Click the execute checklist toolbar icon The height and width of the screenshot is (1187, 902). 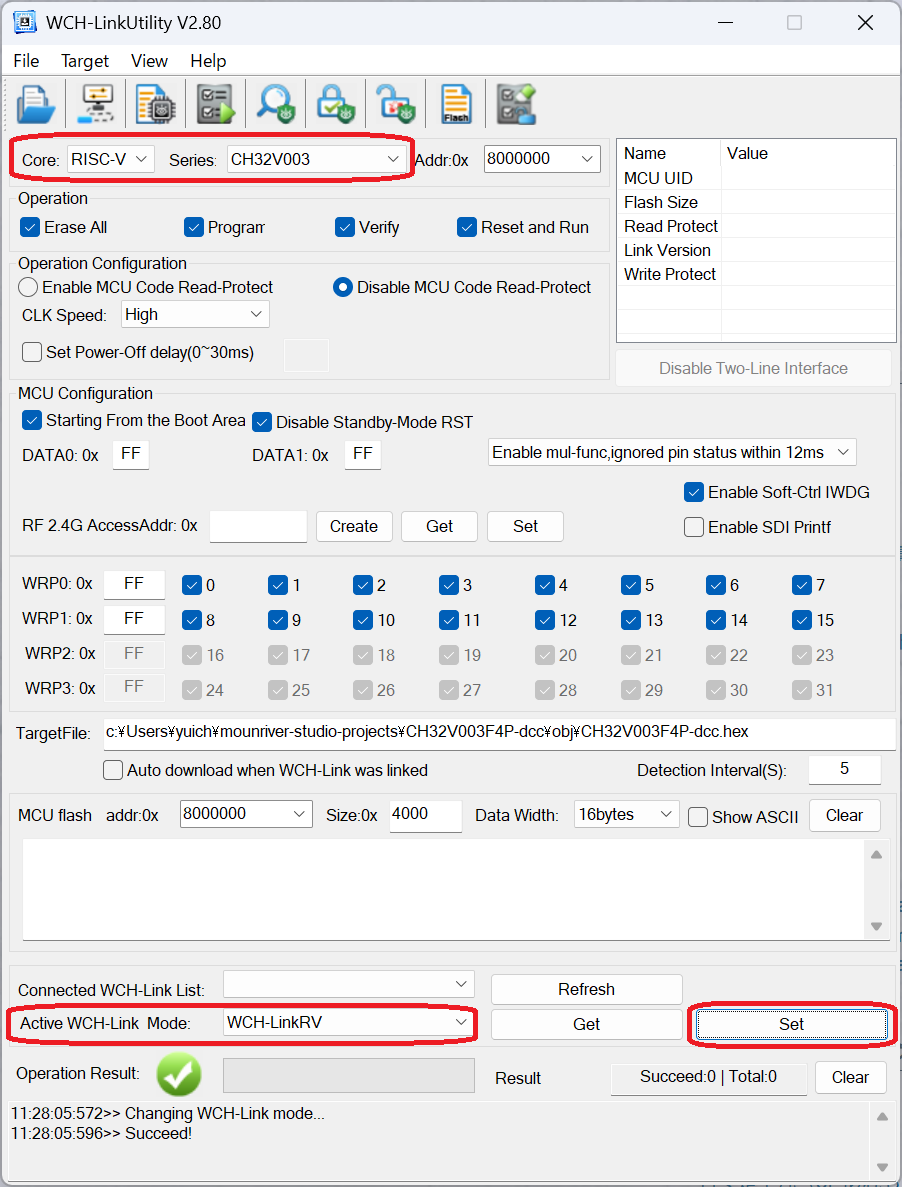pyautogui.click(x=216, y=104)
